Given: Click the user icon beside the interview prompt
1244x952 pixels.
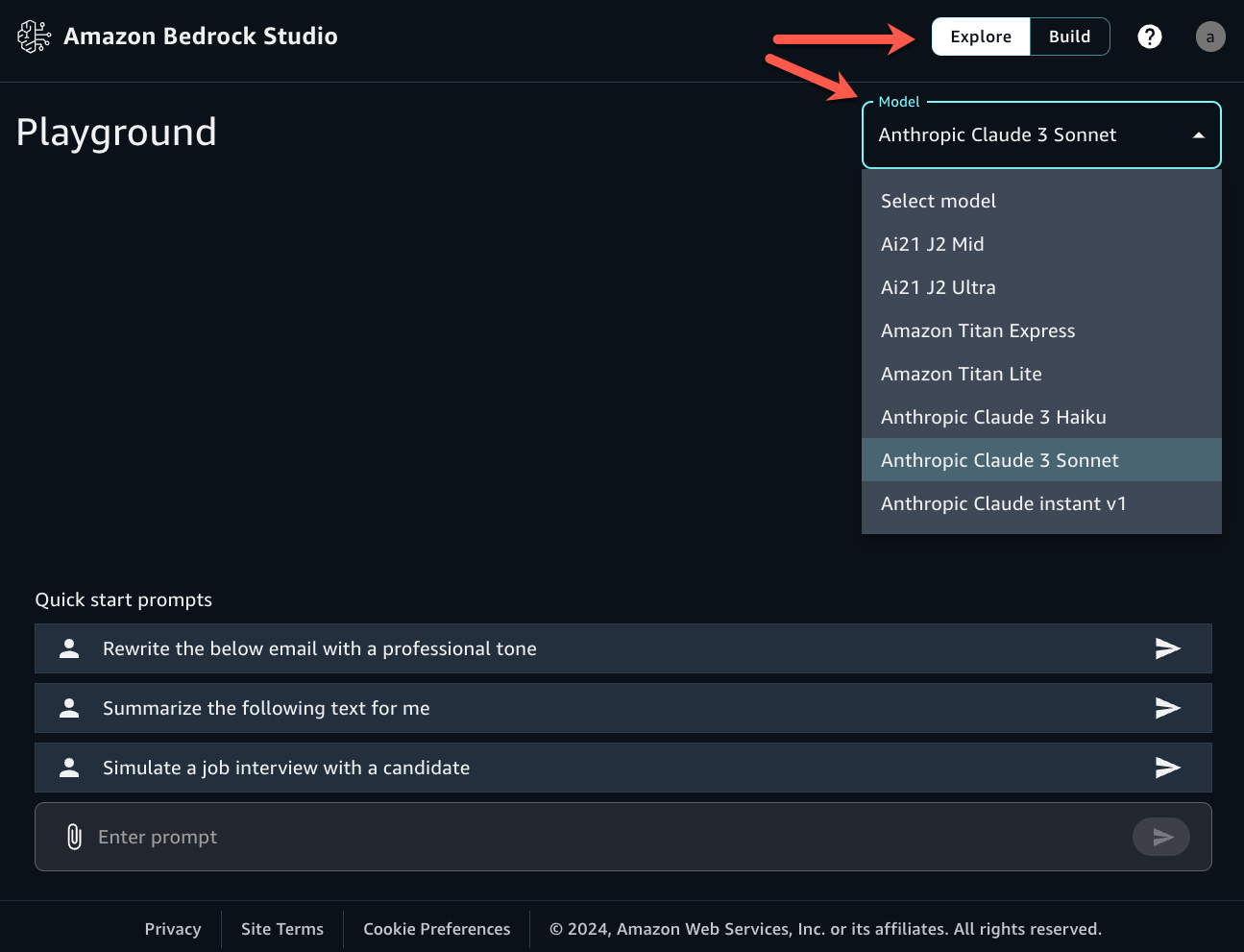Looking at the screenshot, I should (x=68, y=768).
